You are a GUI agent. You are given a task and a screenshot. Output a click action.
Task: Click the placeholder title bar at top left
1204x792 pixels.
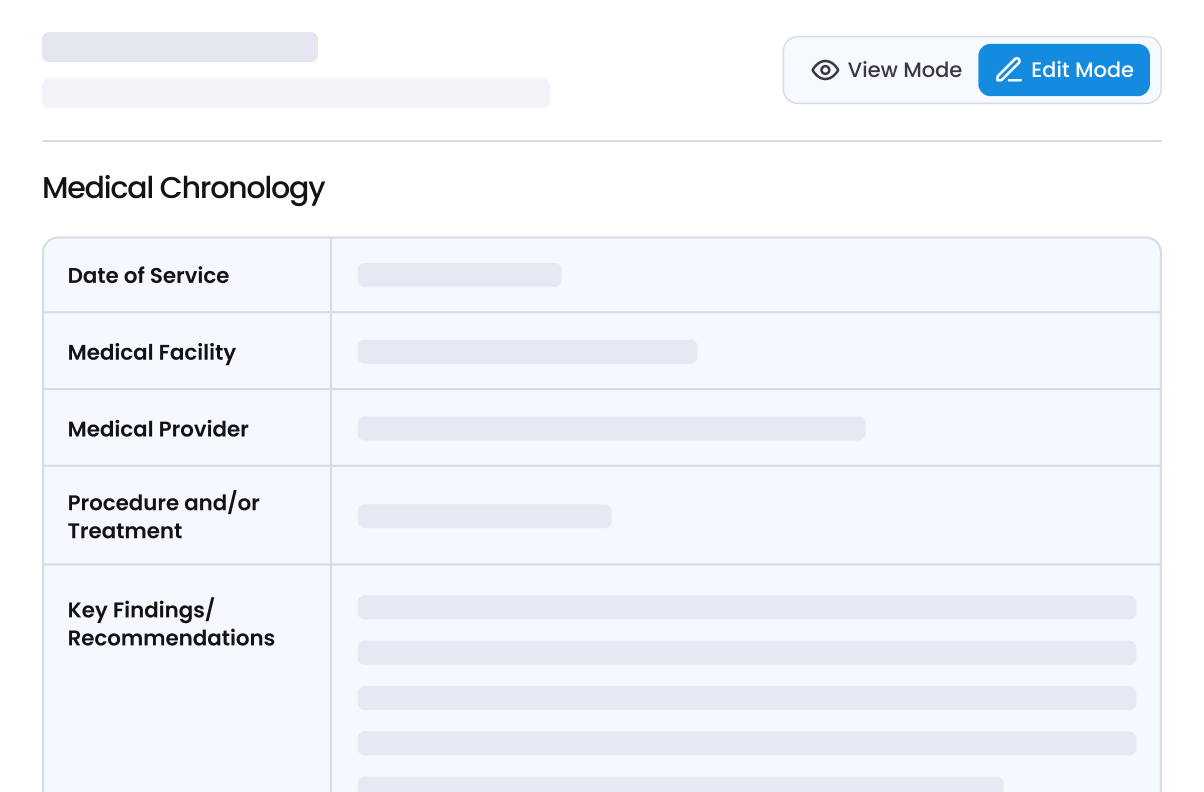point(180,47)
